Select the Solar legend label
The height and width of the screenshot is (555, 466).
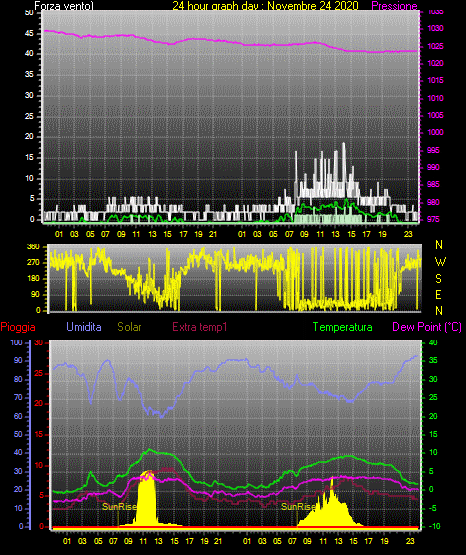[x=129, y=327]
